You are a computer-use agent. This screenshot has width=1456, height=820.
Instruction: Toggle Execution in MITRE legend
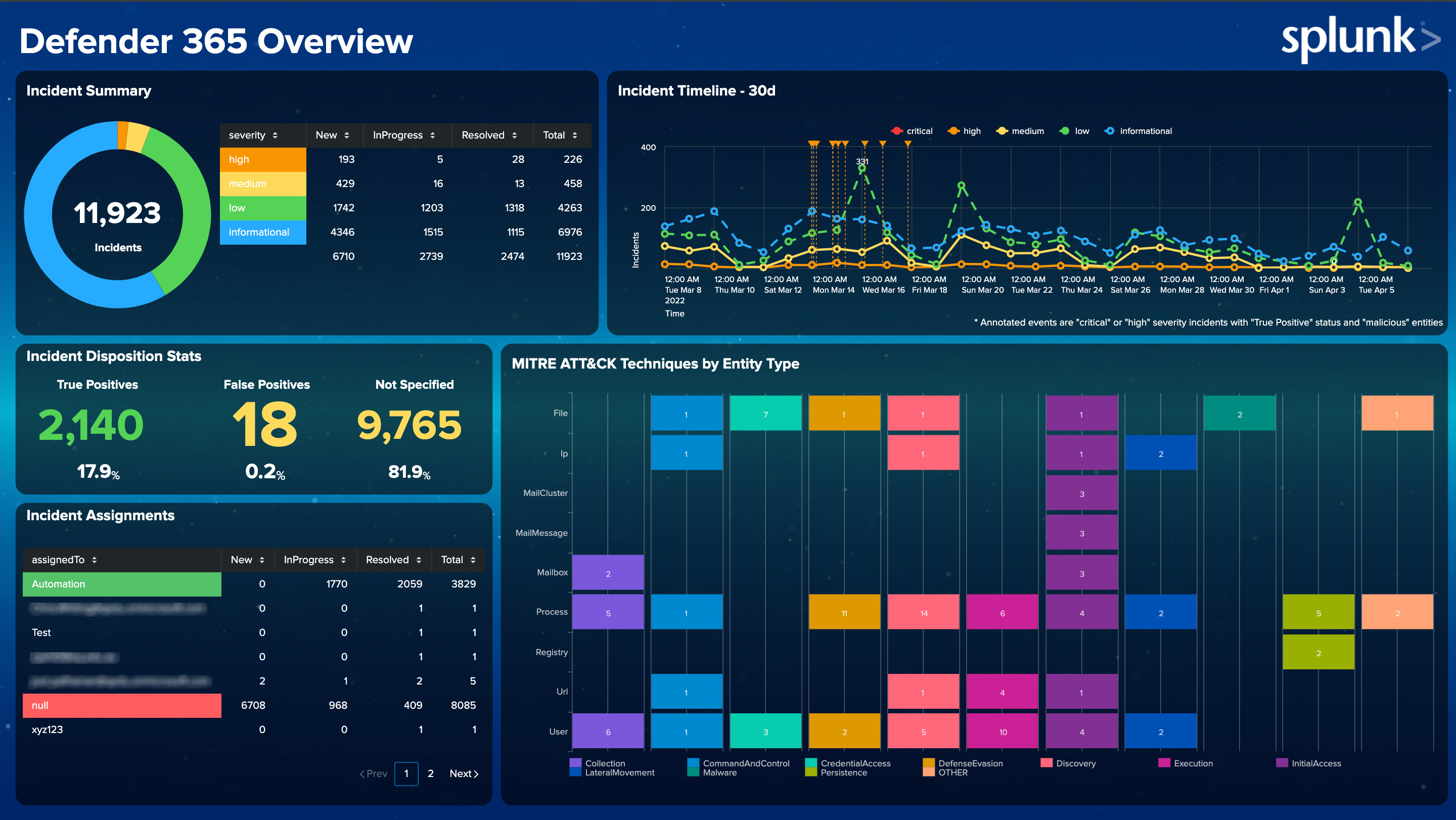pos(1186,763)
